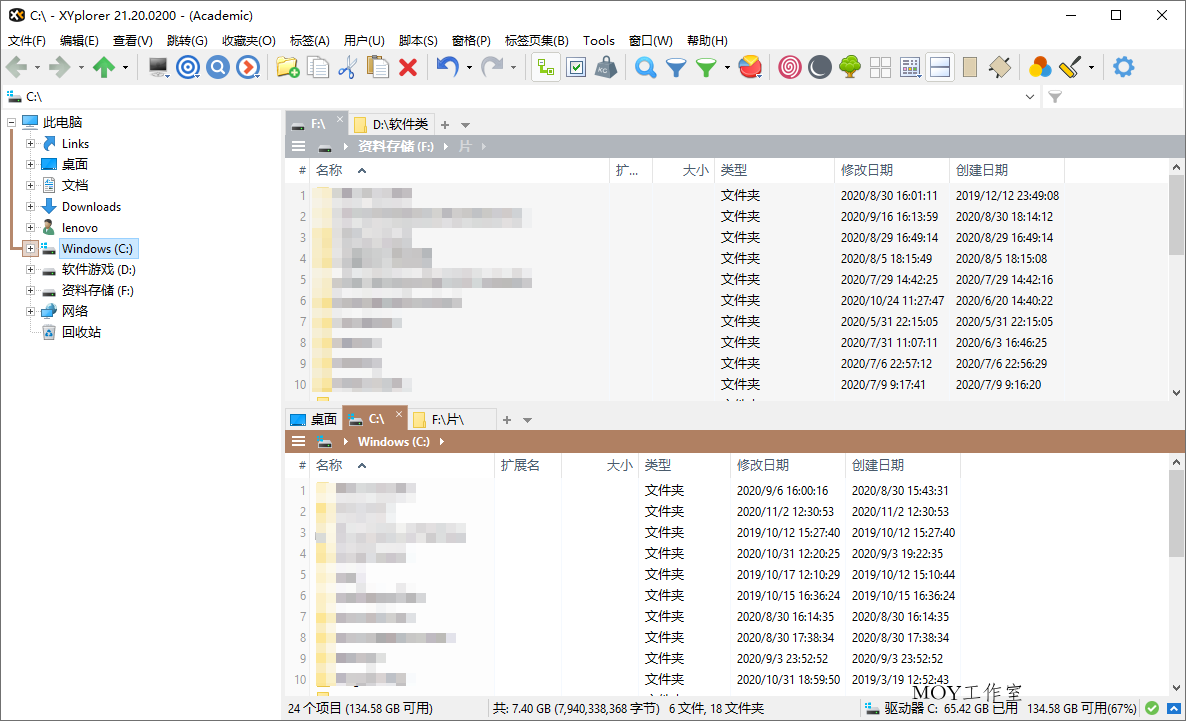Toggle dark mode with the moon icon
Viewport: 1186px width, 721px height.
[819, 67]
